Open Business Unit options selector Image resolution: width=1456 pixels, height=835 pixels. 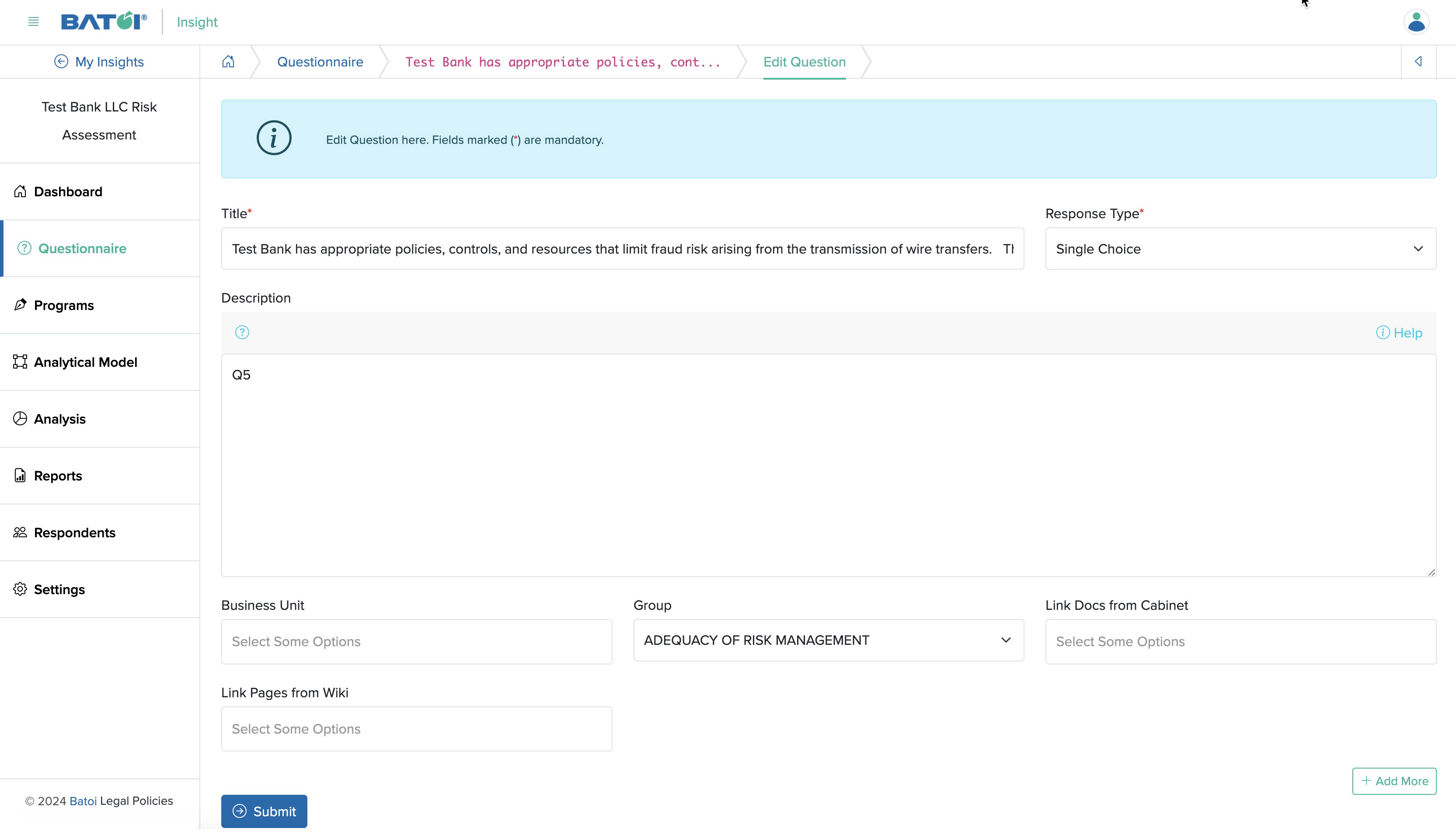(416, 641)
